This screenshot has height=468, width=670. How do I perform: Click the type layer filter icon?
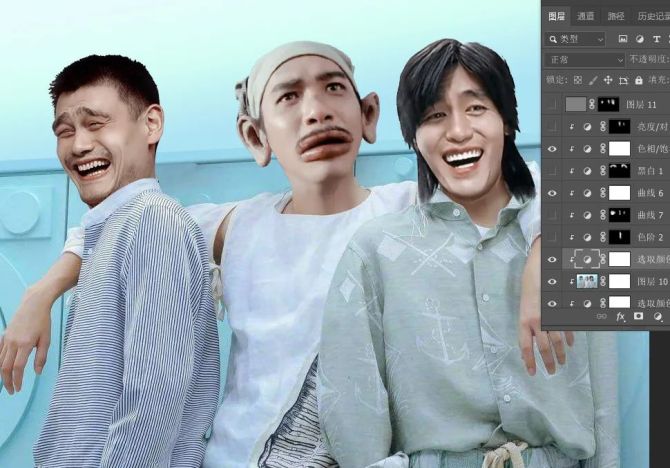[656, 39]
